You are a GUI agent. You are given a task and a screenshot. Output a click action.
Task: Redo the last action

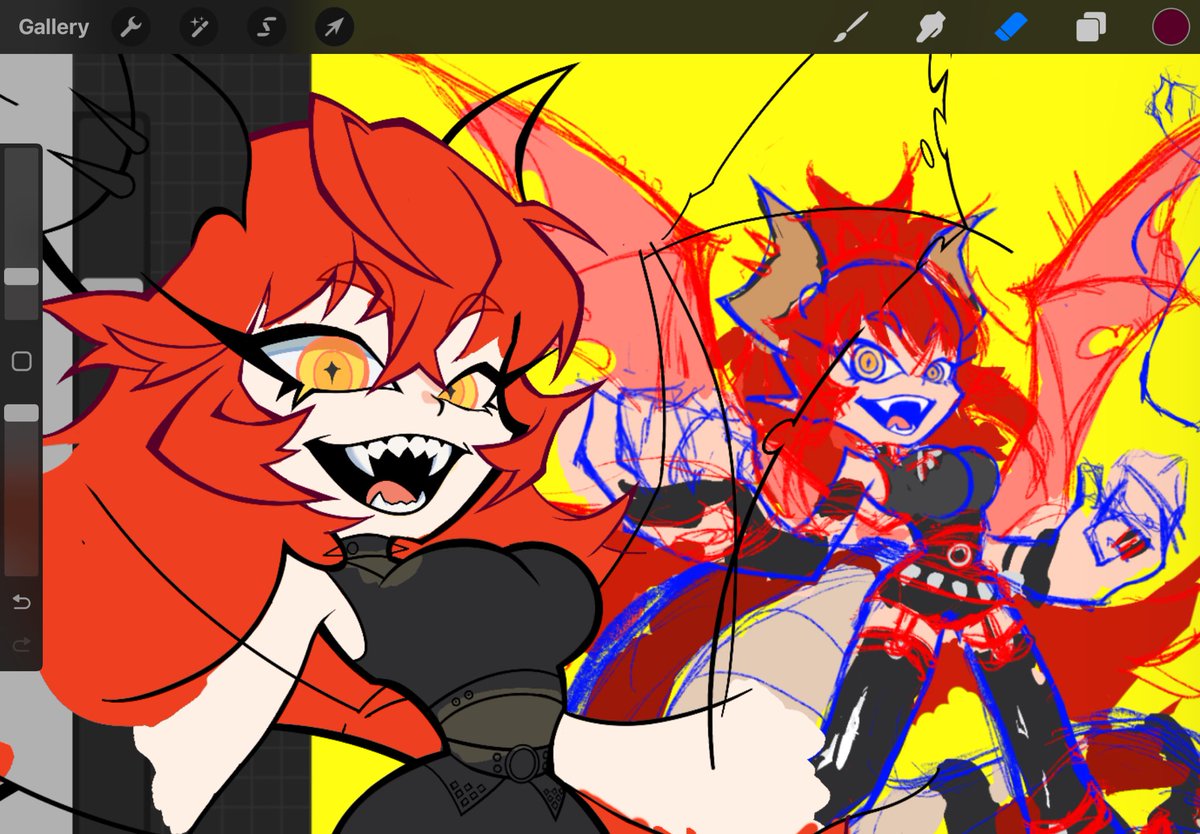tap(21, 646)
